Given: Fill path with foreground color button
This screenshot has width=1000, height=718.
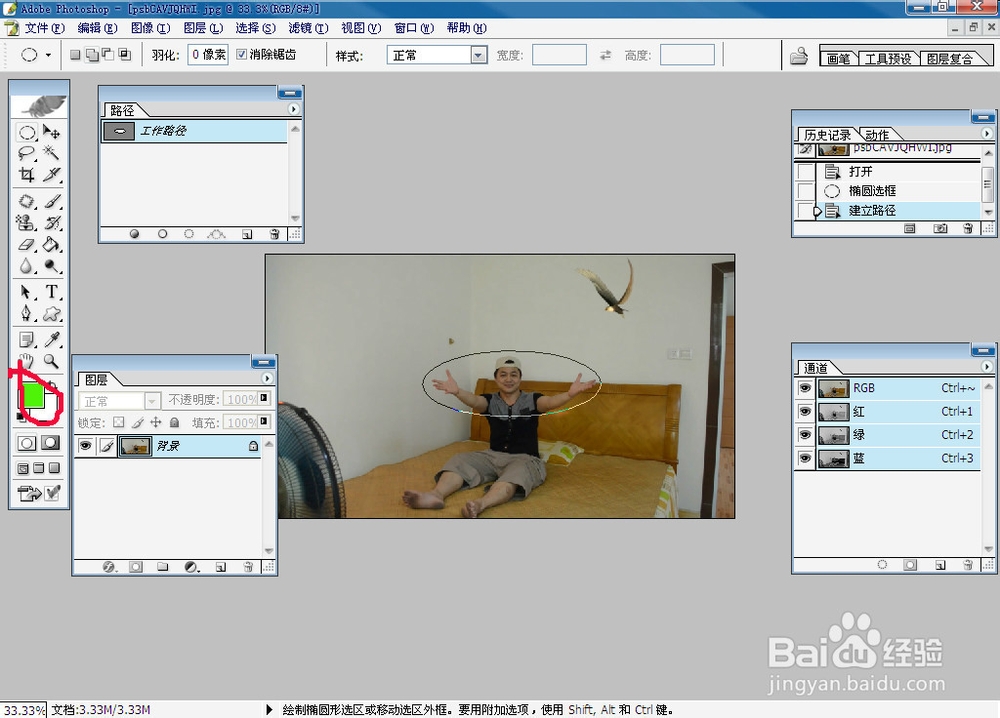Looking at the screenshot, I should (x=134, y=234).
